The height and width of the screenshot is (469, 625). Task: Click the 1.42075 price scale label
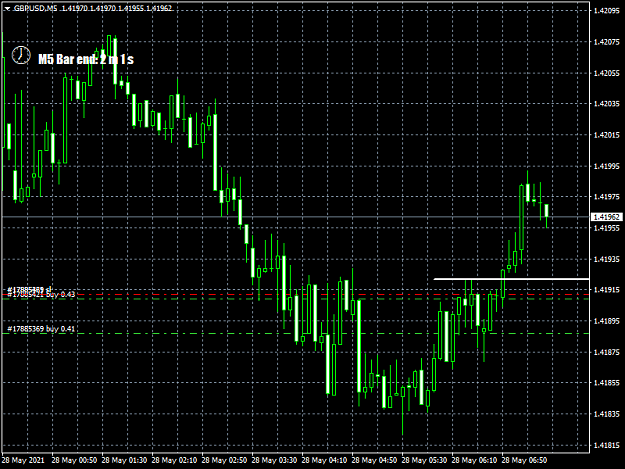tap(607, 42)
